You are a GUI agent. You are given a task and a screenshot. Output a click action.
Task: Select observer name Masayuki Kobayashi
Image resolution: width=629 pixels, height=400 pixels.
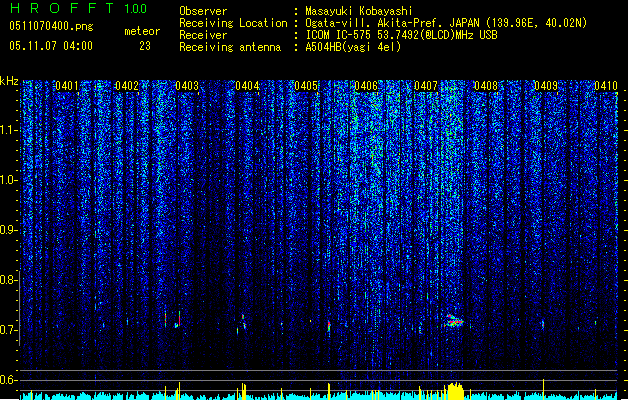point(359,11)
